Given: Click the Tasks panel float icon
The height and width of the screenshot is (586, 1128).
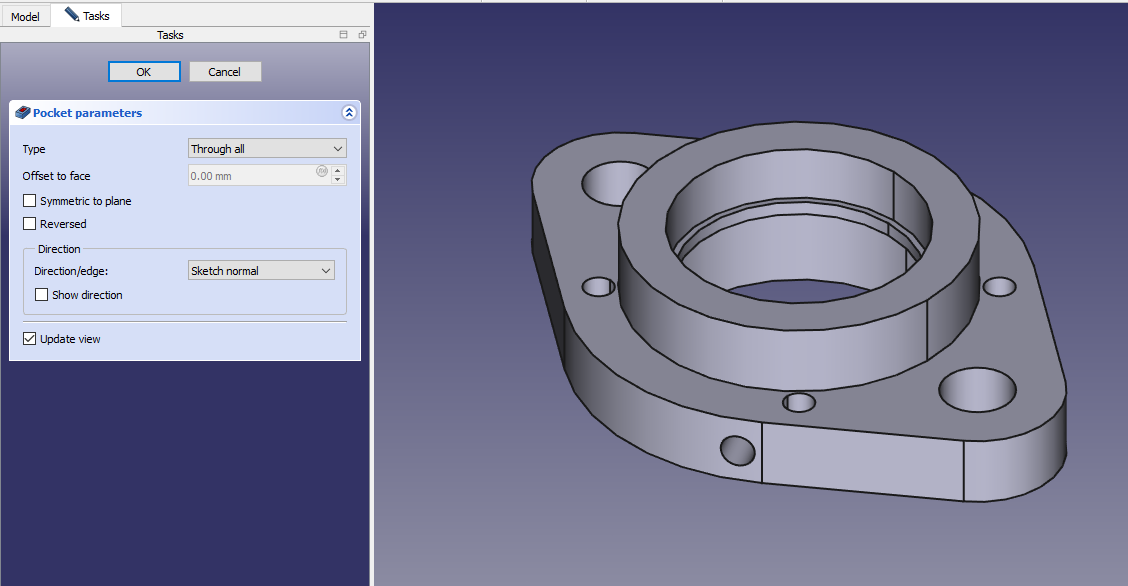Looking at the screenshot, I should pos(362,35).
